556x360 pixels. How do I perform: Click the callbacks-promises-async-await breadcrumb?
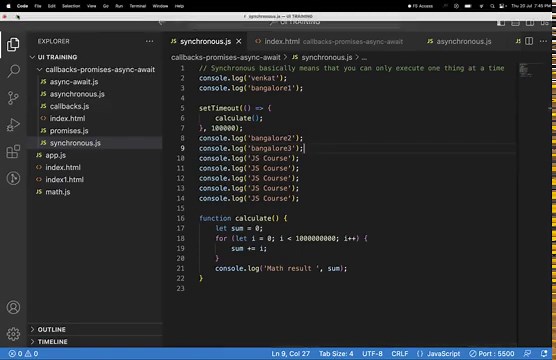[226, 57]
